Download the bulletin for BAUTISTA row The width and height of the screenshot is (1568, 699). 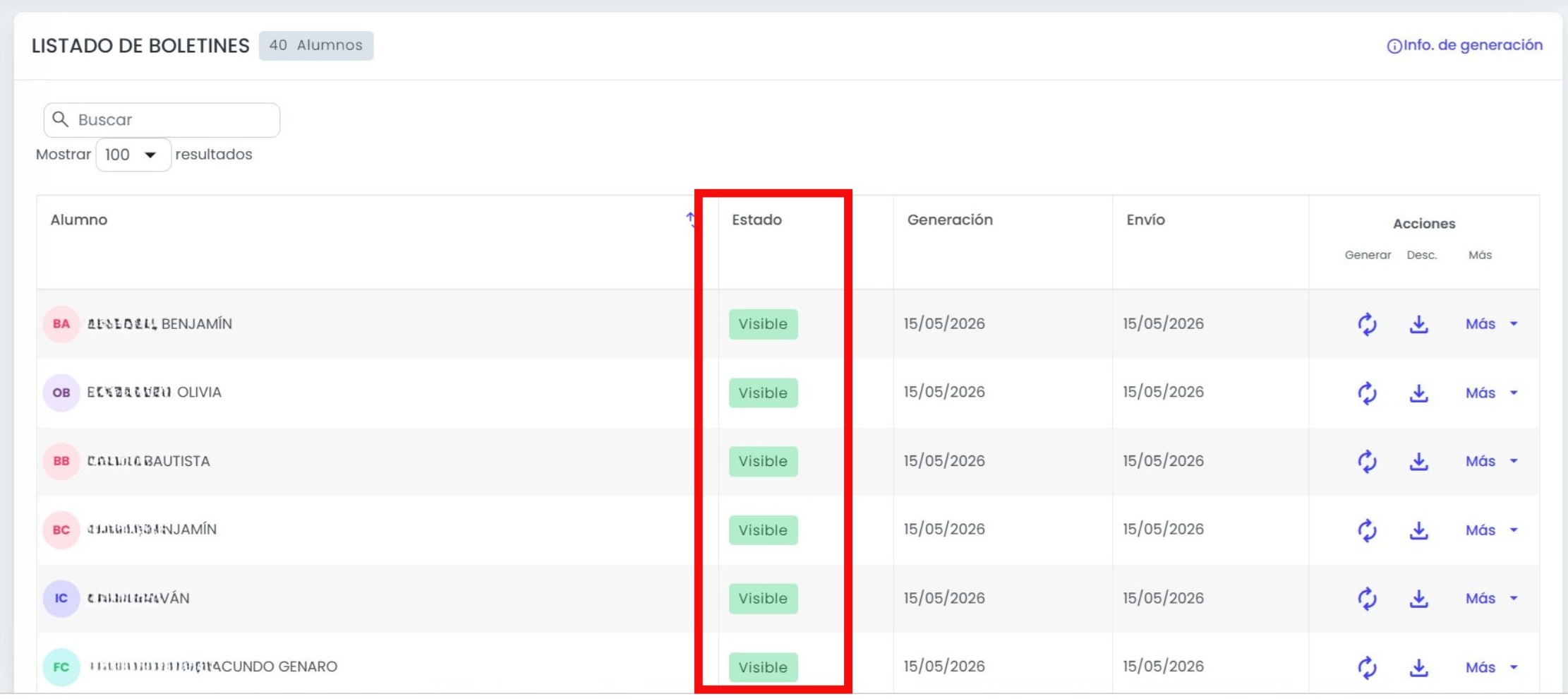click(x=1418, y=461)
